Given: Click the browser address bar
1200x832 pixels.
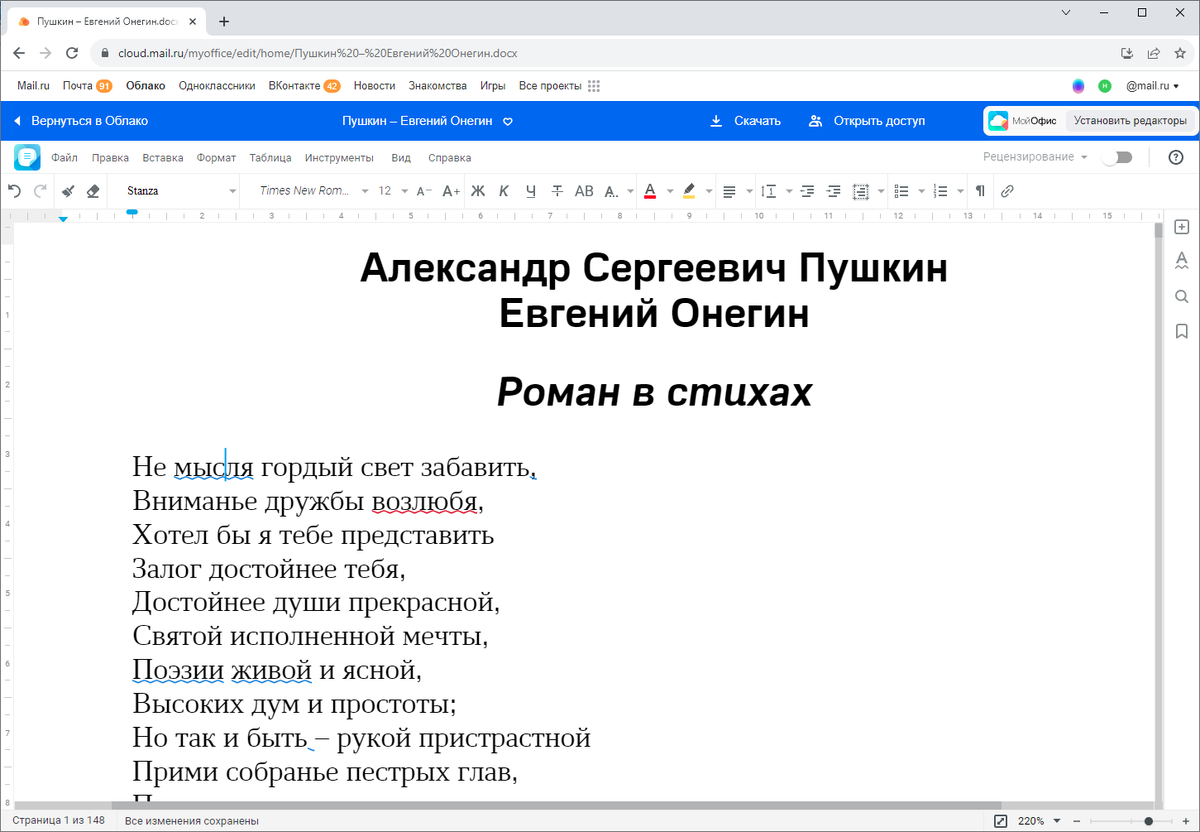Looking at the screenshot, I should tap(600, 53).
